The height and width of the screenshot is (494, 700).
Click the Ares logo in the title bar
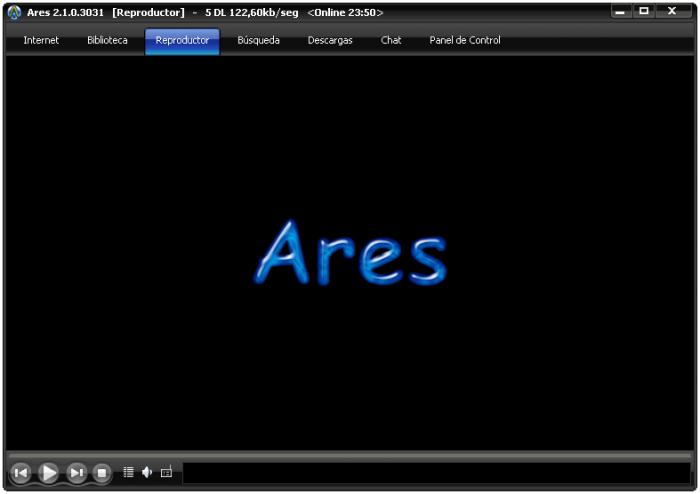(x=14, y=12)
